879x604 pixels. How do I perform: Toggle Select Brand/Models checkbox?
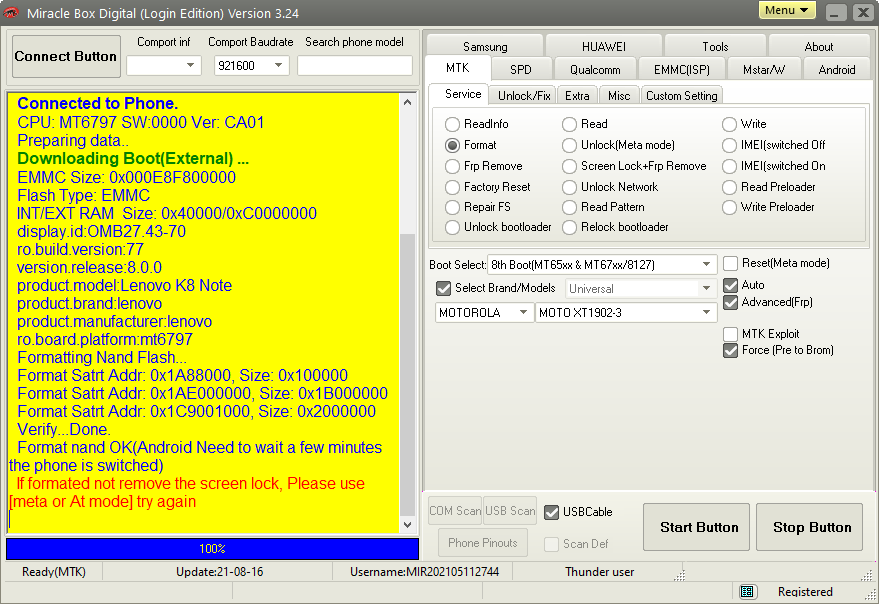point(443,289)
